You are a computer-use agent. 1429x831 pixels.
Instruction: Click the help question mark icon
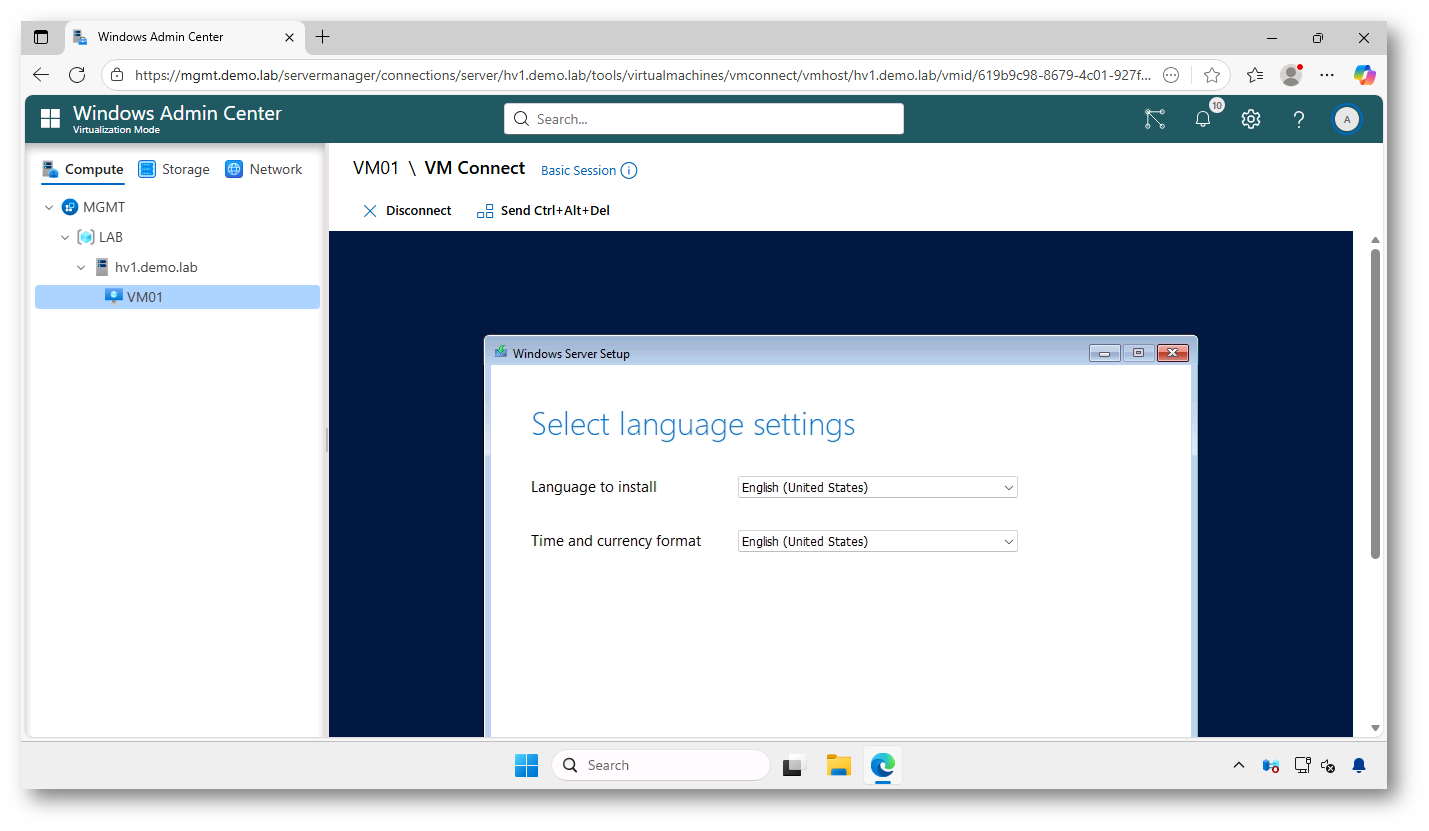click(1298, 119)
